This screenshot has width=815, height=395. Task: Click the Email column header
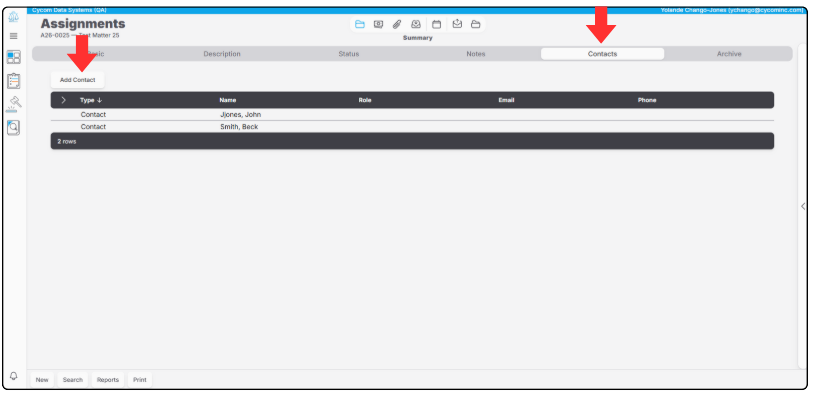click(506, 100)
